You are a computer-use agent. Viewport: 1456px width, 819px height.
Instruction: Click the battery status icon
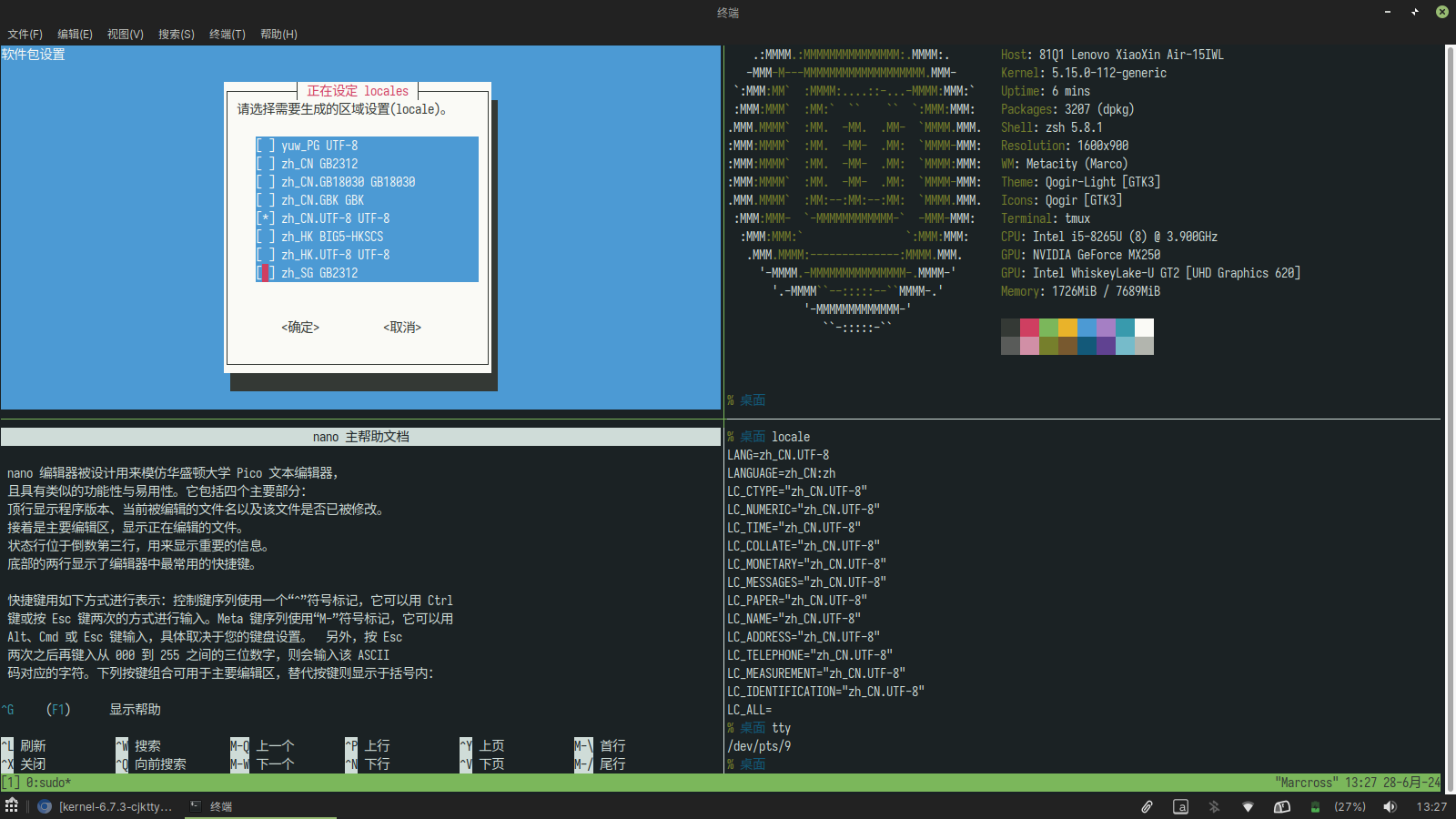click(1315, 806)
